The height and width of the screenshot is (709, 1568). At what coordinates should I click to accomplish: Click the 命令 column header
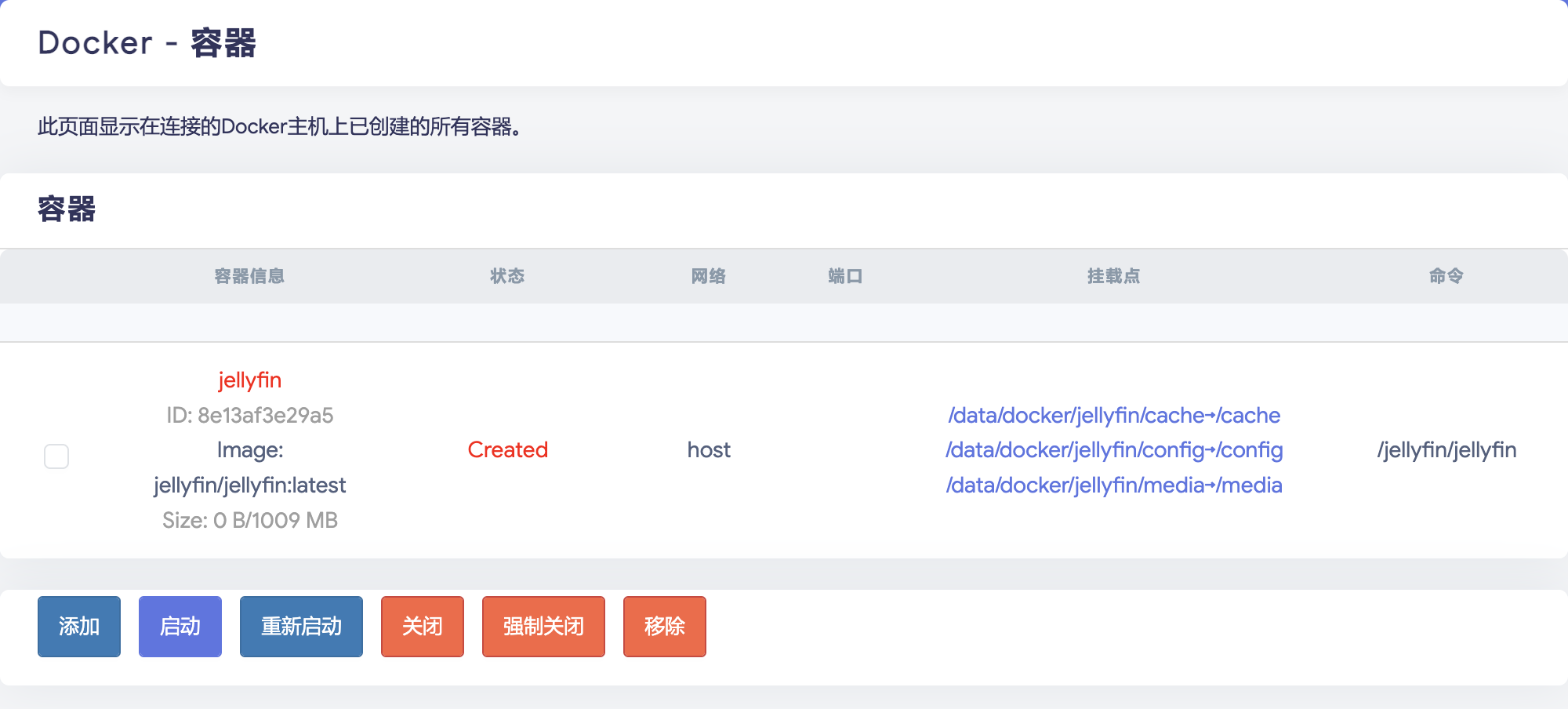(1446, 276)
